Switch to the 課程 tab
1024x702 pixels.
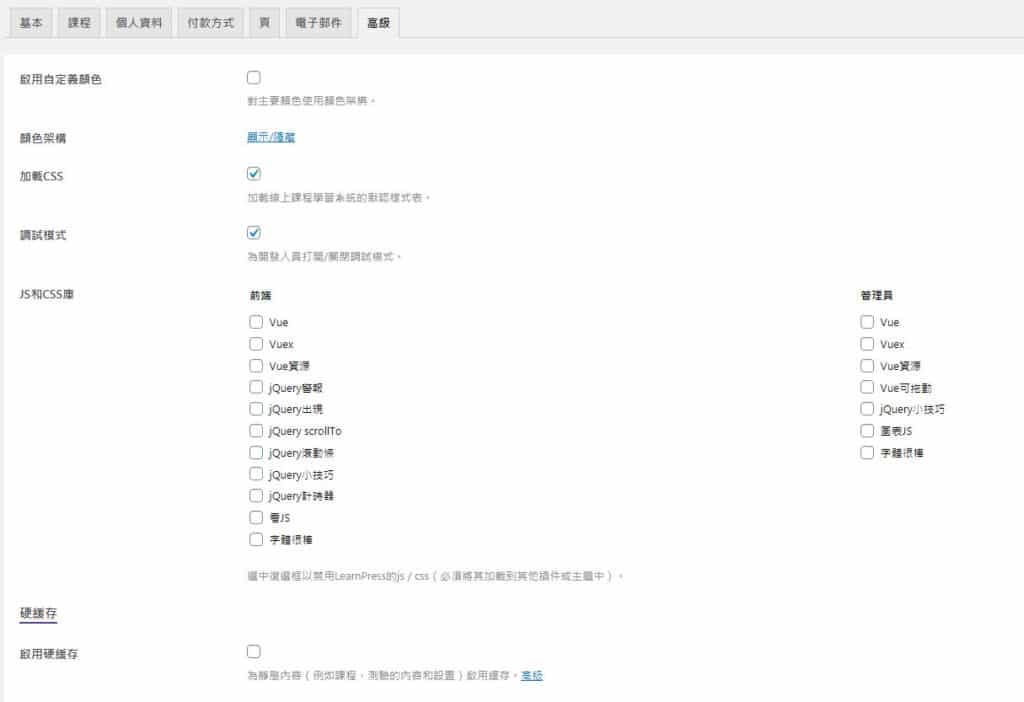coord(79,23)
